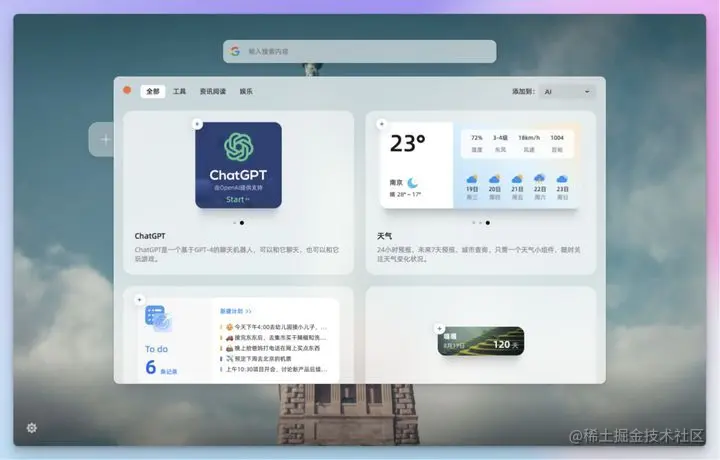Open the 新建待办 >> link
Screen dimensions: 720x460
236,311
